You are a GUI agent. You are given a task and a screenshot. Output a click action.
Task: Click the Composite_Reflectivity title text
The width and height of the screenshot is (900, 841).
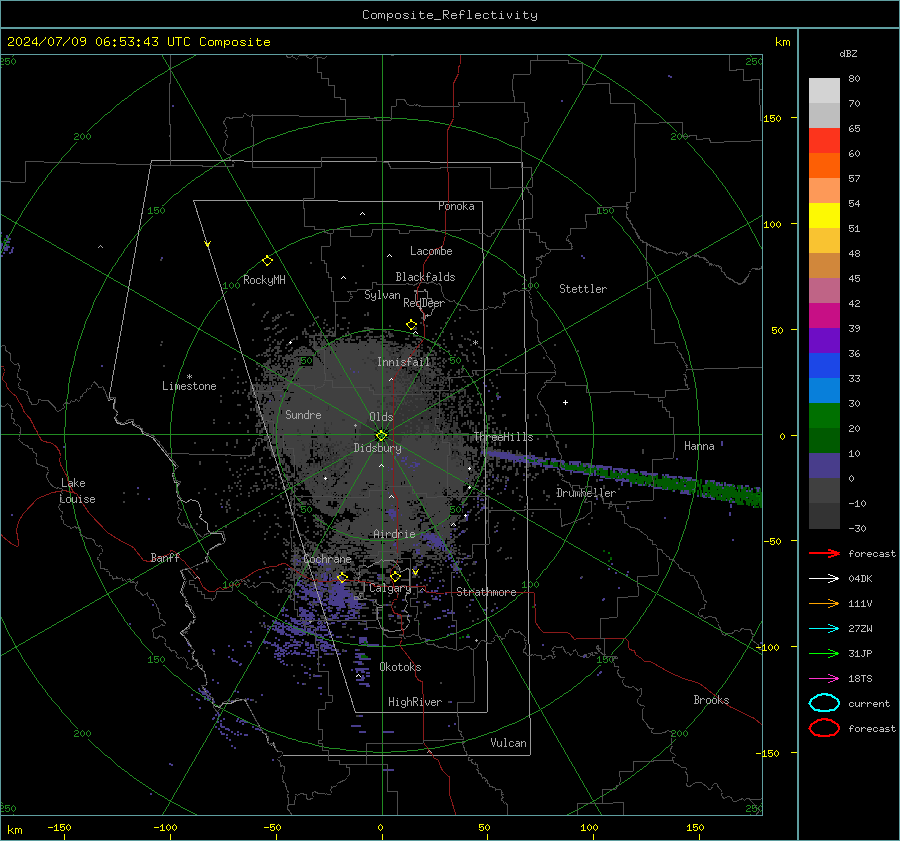[x=450, y=15]
